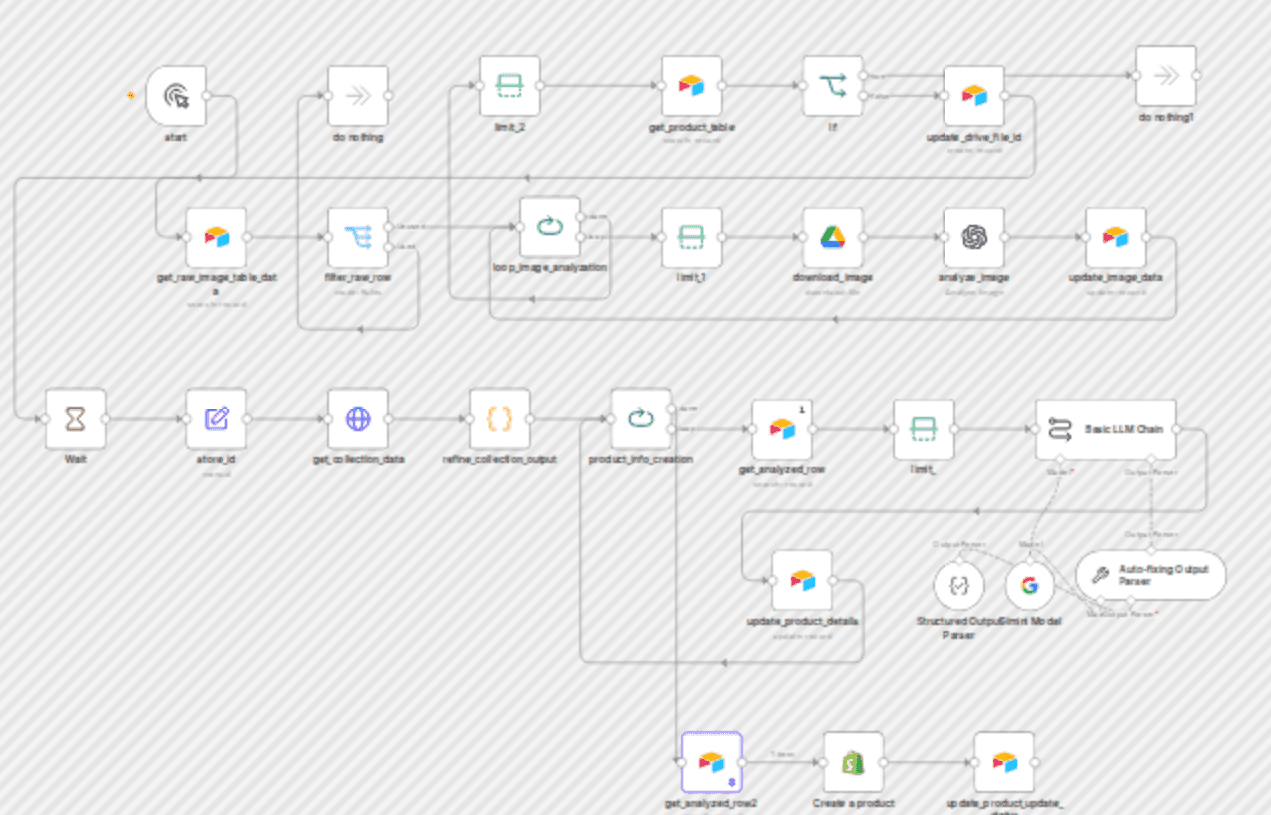
Task: Open the get_product_table Airtable node
Action: [692, 86]
